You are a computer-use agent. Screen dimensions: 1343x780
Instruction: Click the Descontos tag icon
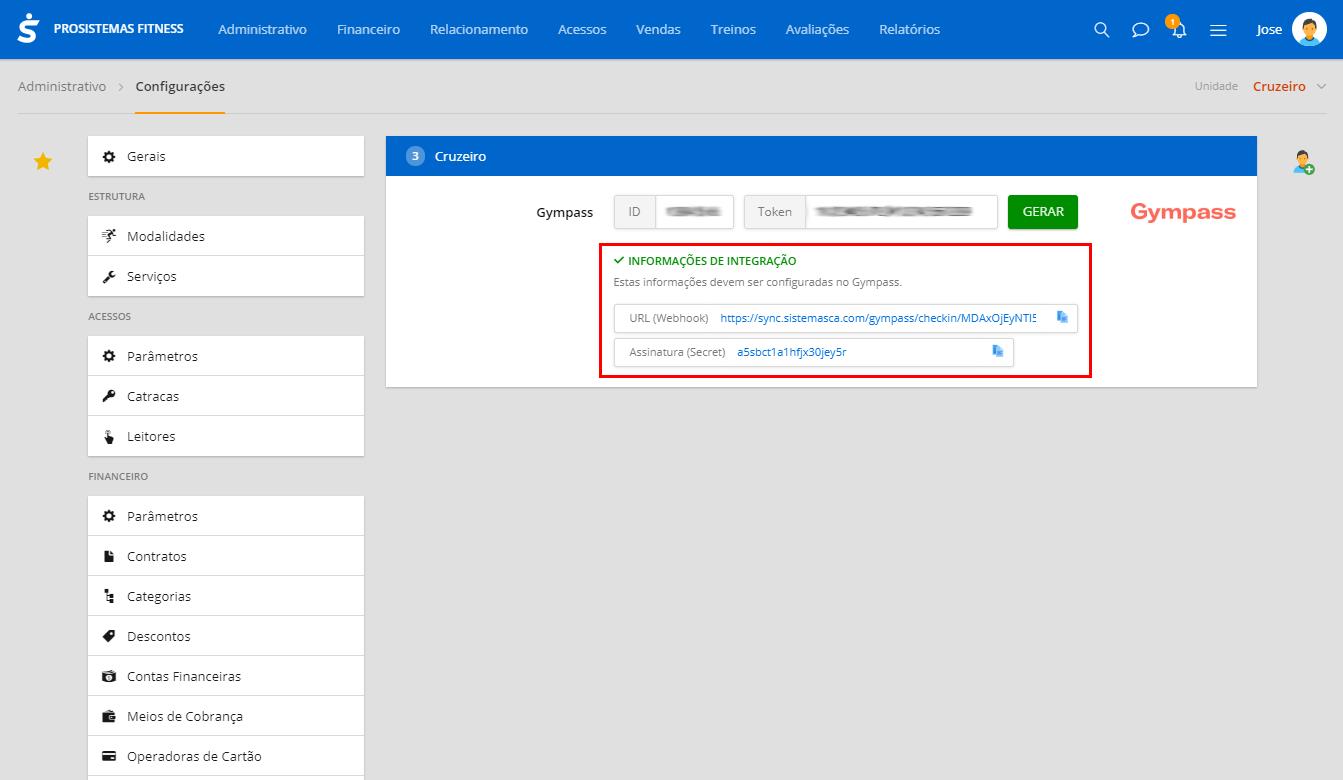(x=109, y=636)
